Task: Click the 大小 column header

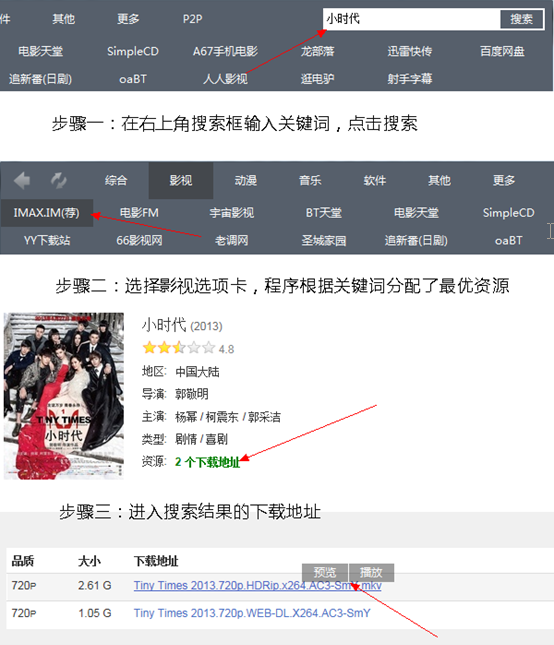Action: [89, 561]
